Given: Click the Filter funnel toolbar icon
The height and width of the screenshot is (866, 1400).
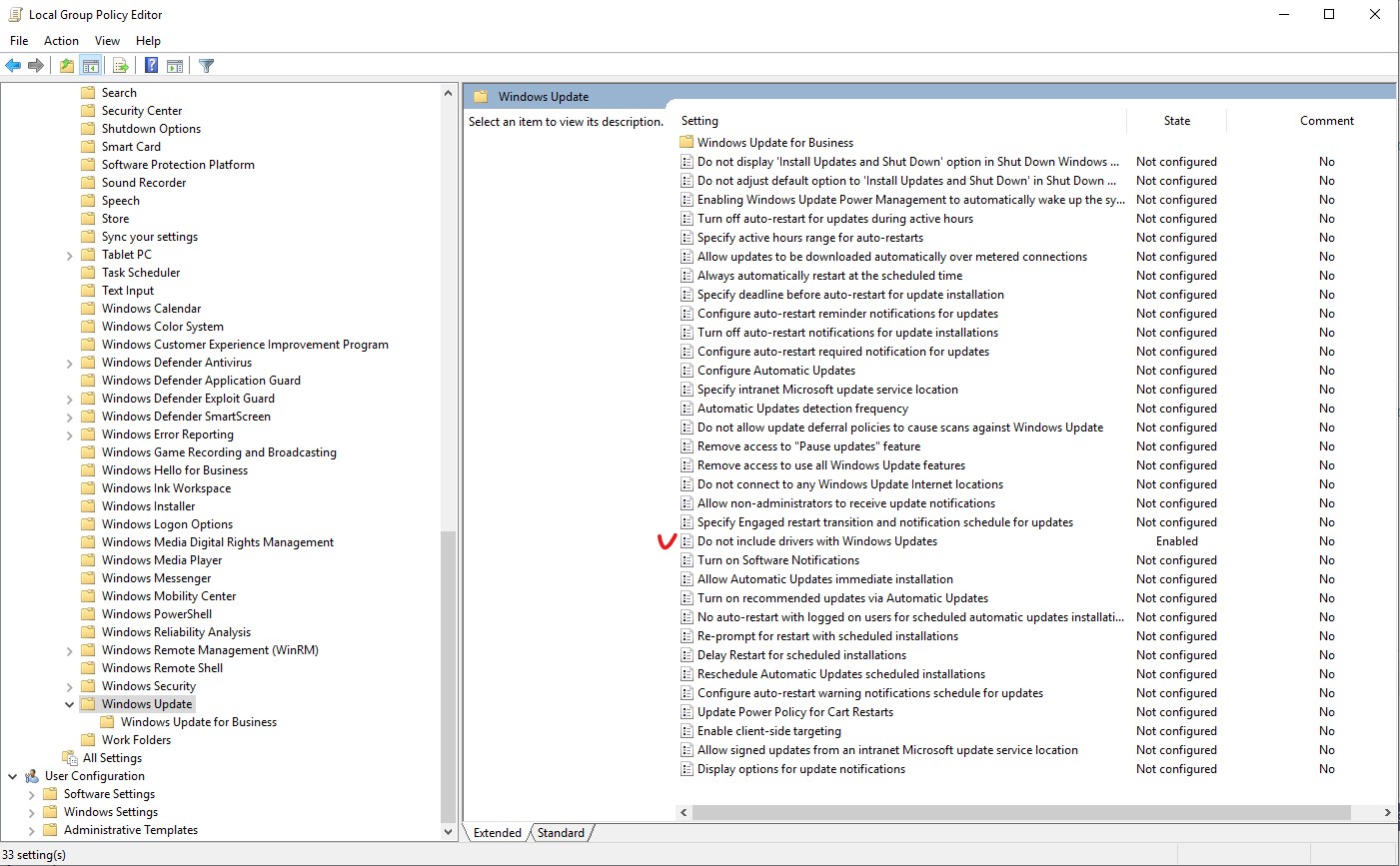Looking at the screenshot, I should point(207,66).
